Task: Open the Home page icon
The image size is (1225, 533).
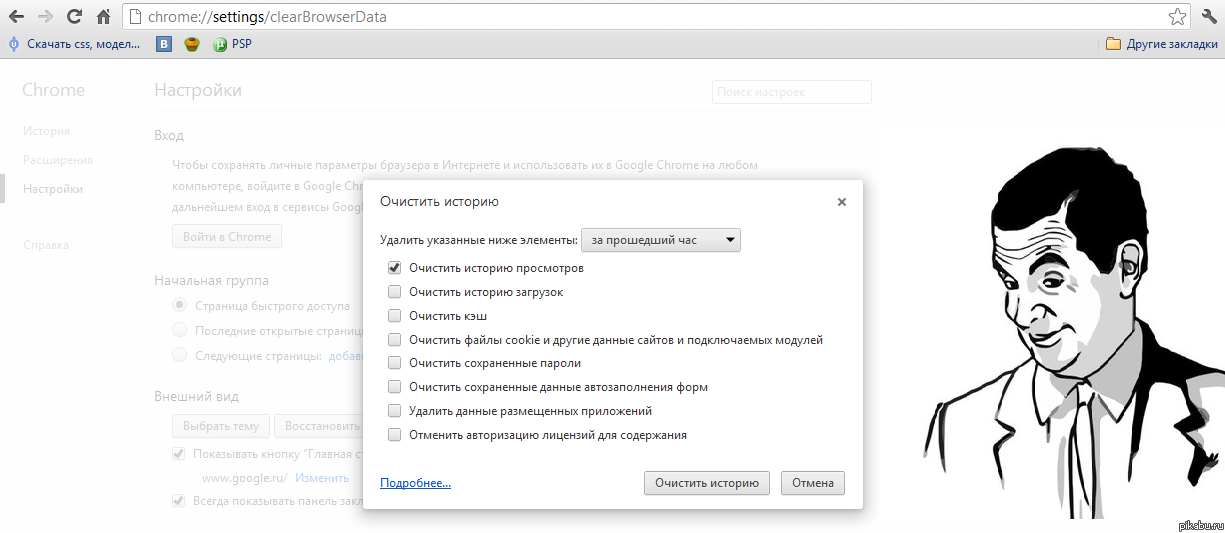Action: (103, 17)
